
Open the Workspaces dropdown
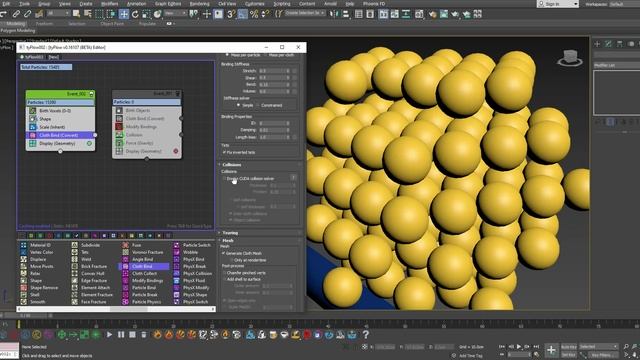(624, 4)
